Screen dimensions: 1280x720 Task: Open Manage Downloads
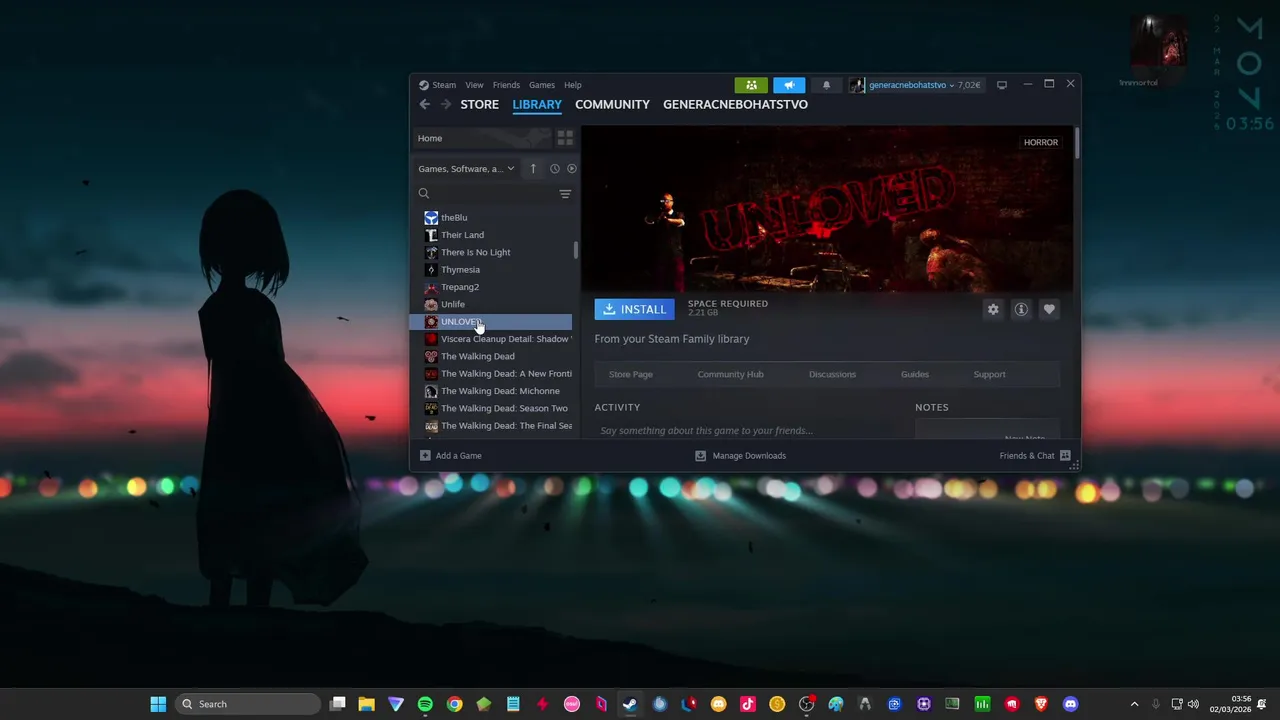pos(741,456)
